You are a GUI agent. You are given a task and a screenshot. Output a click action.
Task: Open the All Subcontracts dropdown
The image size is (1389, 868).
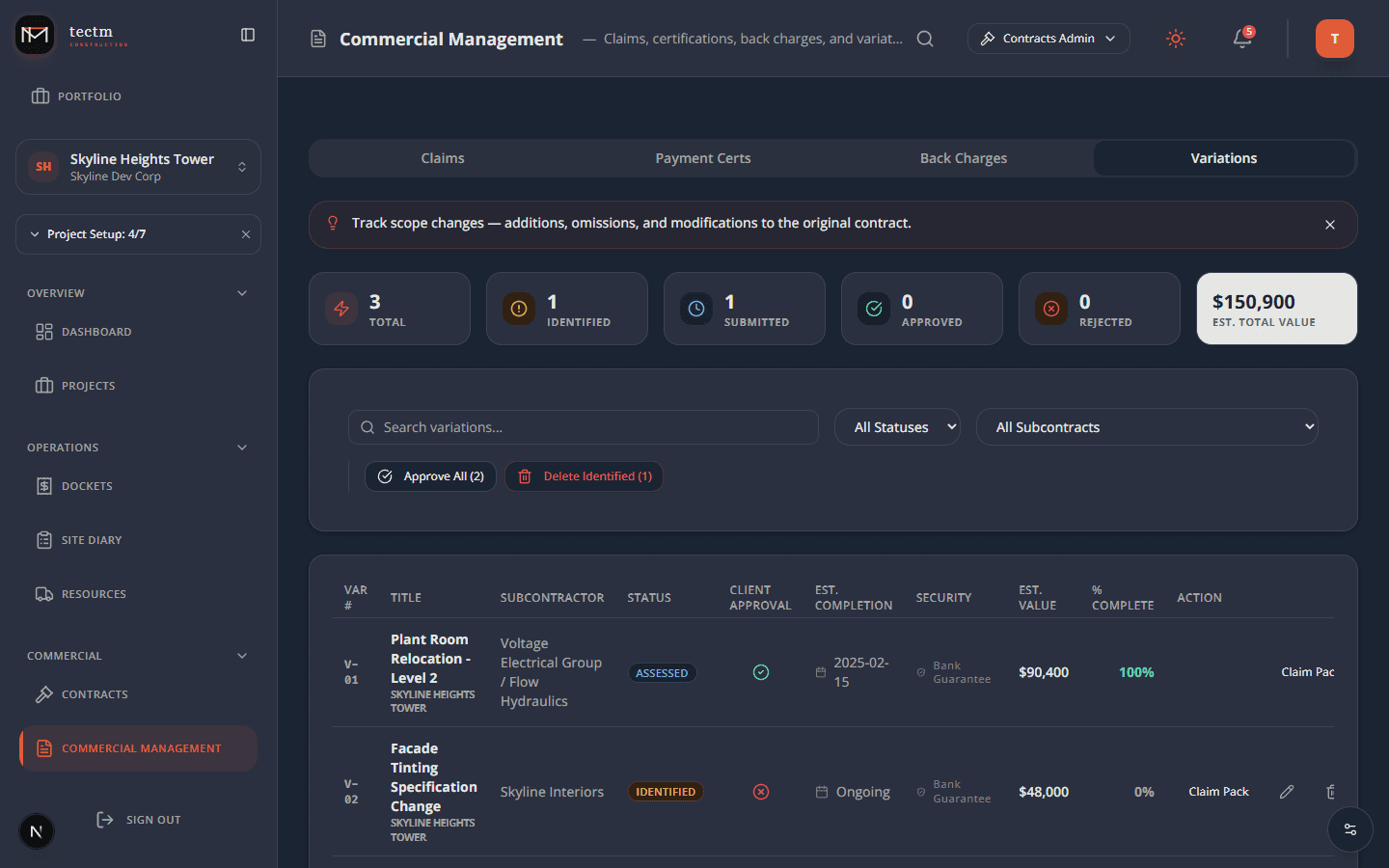pyautogui.click(x=1147, y=426)
